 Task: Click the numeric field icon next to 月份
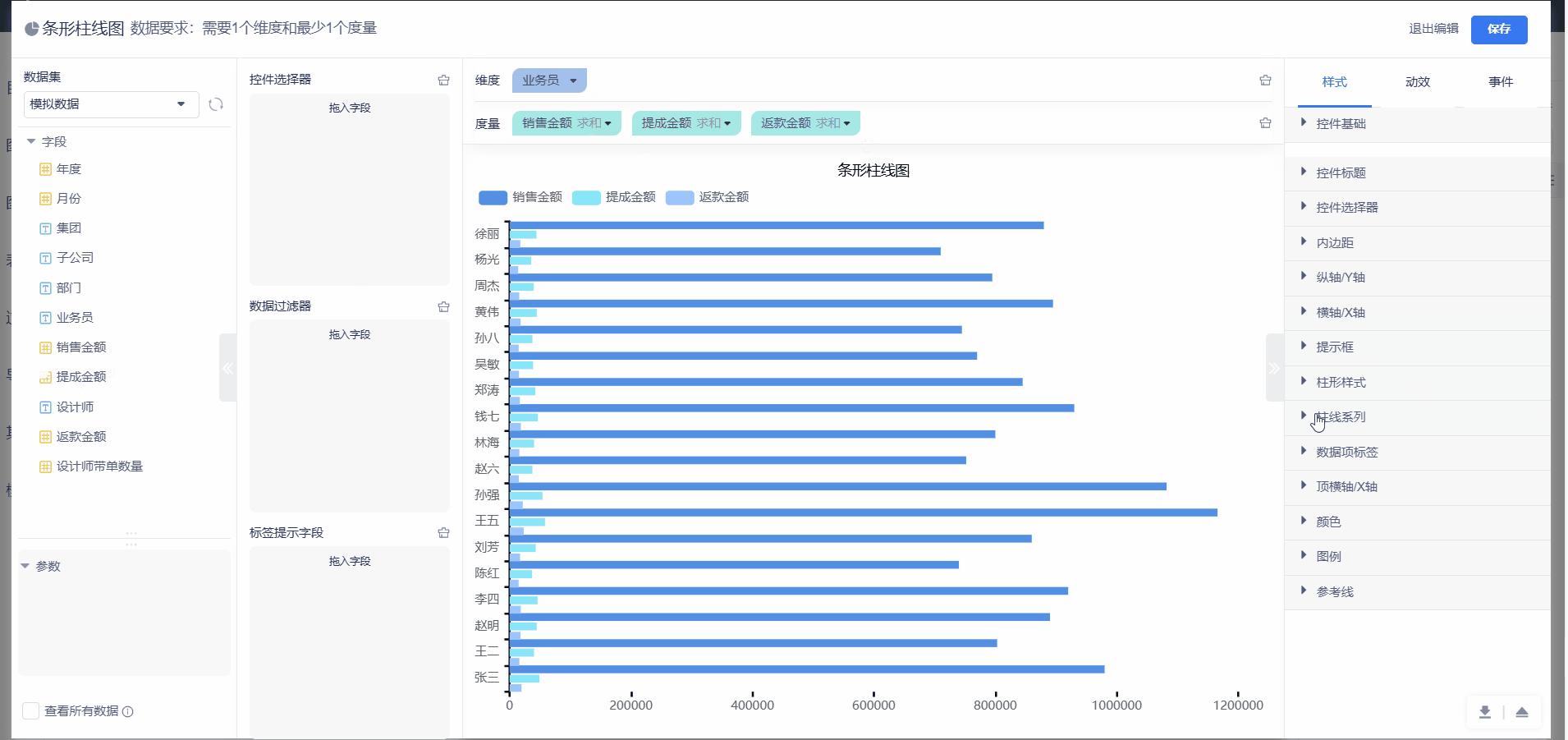tap(45, 199)
